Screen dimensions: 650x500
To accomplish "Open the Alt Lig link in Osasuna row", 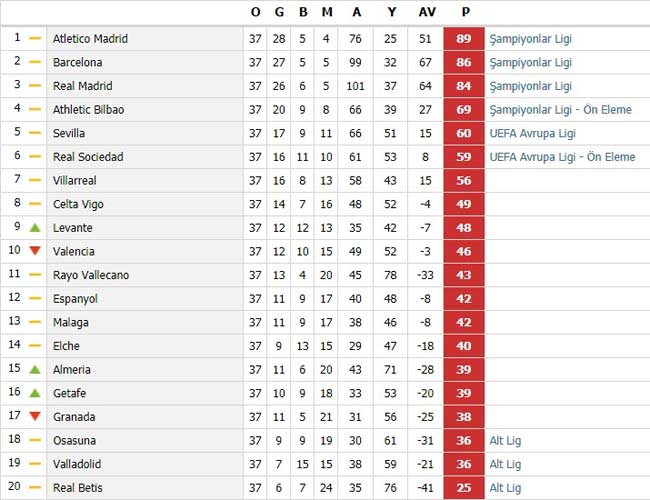I will point(505,441).
